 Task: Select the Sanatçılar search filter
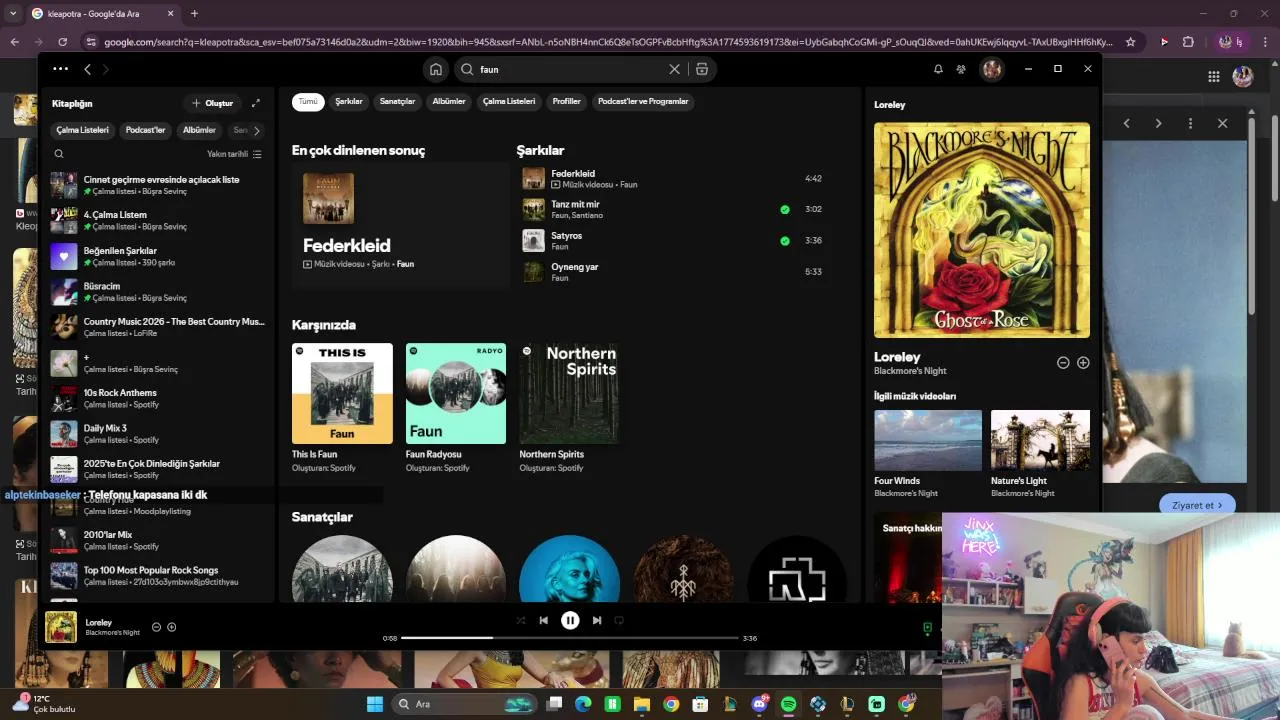tap(397, 101)
